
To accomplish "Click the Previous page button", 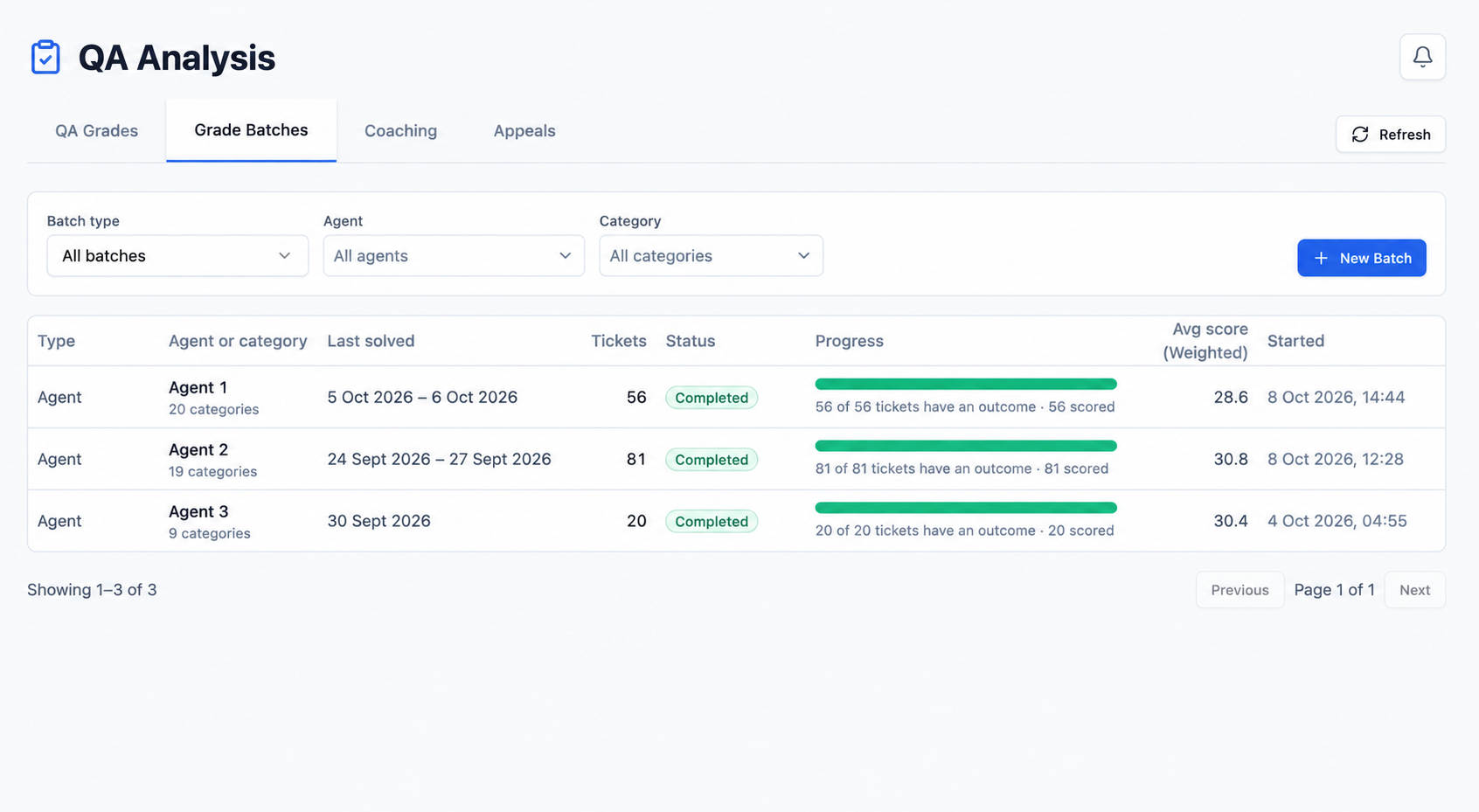I will click(1239, 590).
